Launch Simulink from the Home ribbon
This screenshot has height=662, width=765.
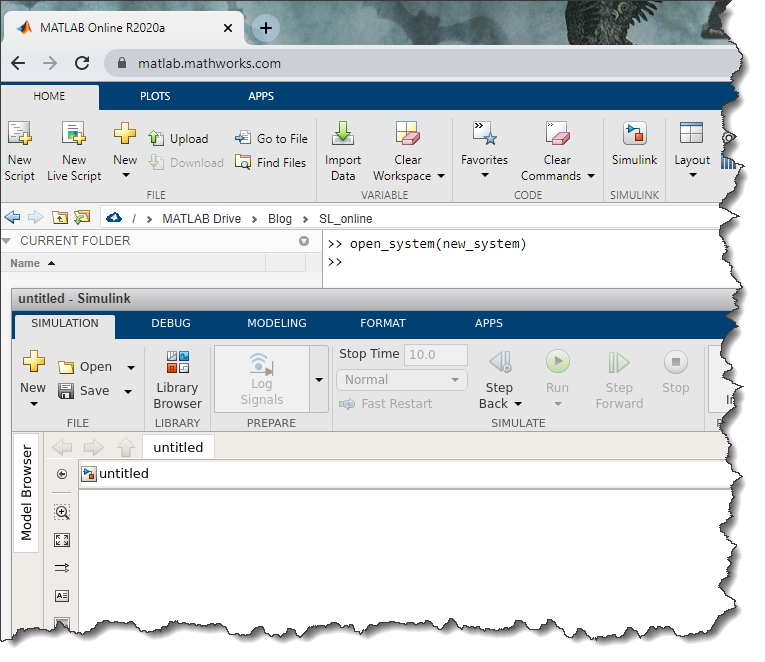(634, 144)
